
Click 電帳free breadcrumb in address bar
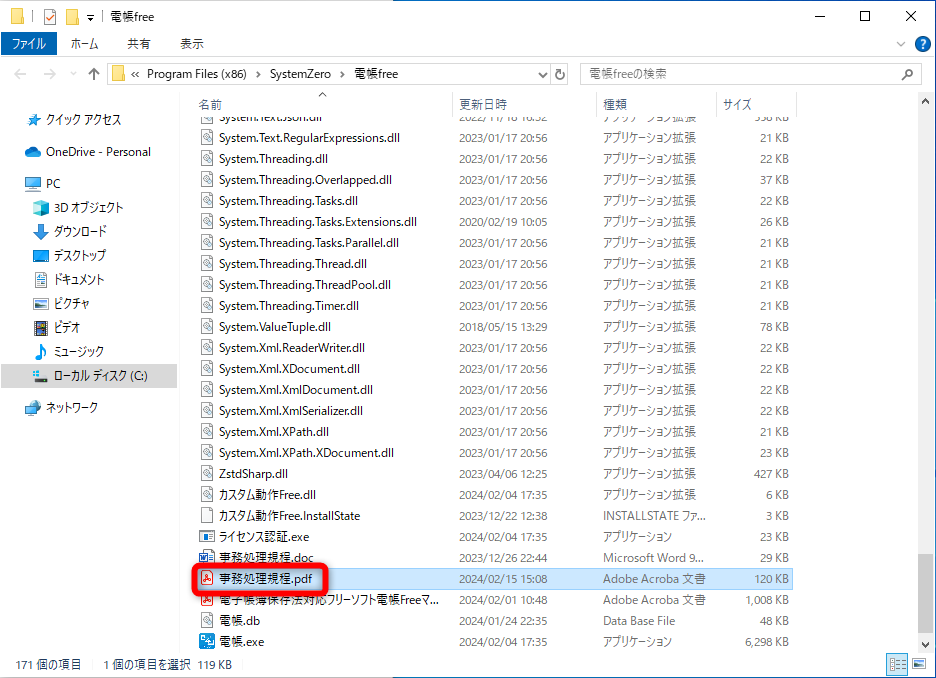pos(376,74)
